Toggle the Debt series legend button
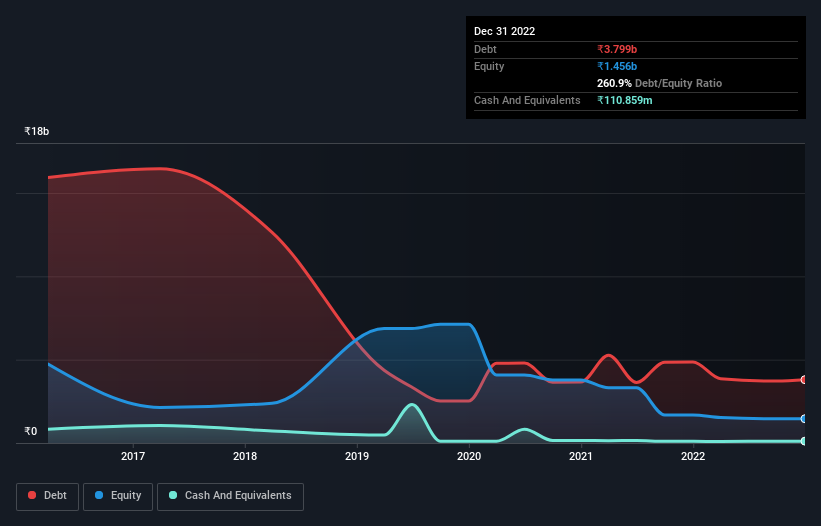Screen dimensions: 821x526 [47, 496]
